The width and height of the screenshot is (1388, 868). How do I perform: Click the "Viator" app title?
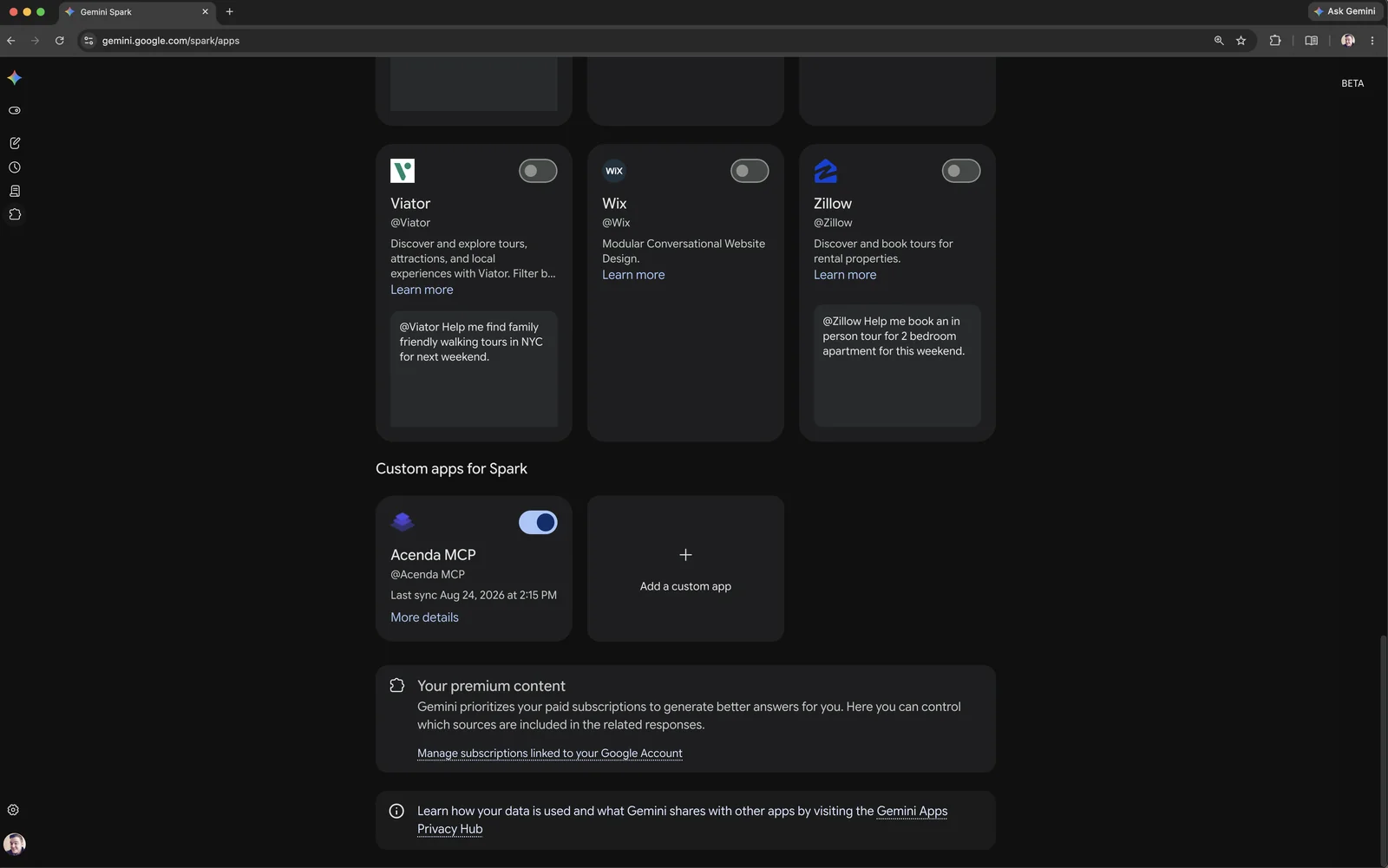(x=410, y=204)
